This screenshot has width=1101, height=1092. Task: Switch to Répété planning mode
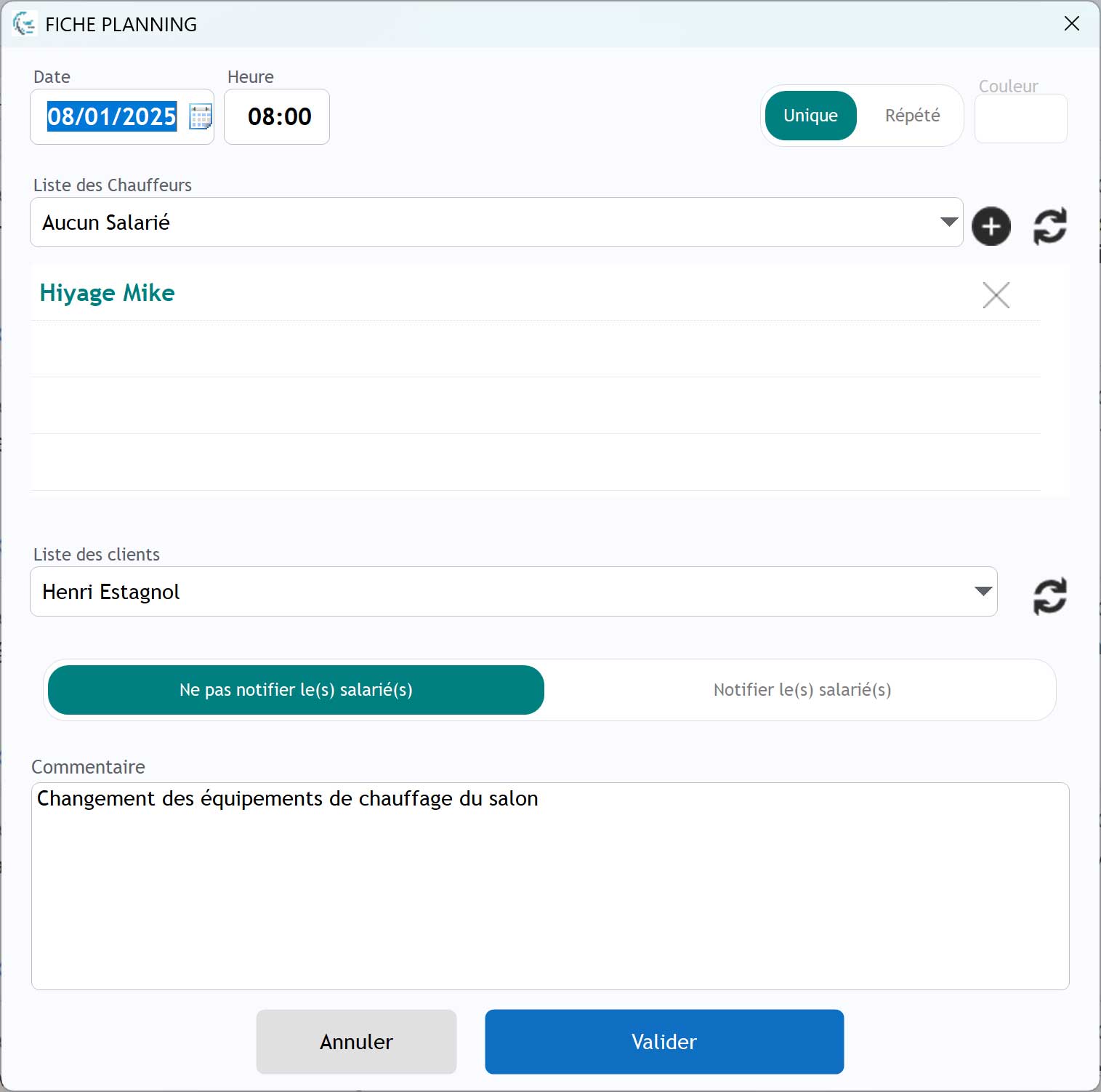[x=912, y=116]
